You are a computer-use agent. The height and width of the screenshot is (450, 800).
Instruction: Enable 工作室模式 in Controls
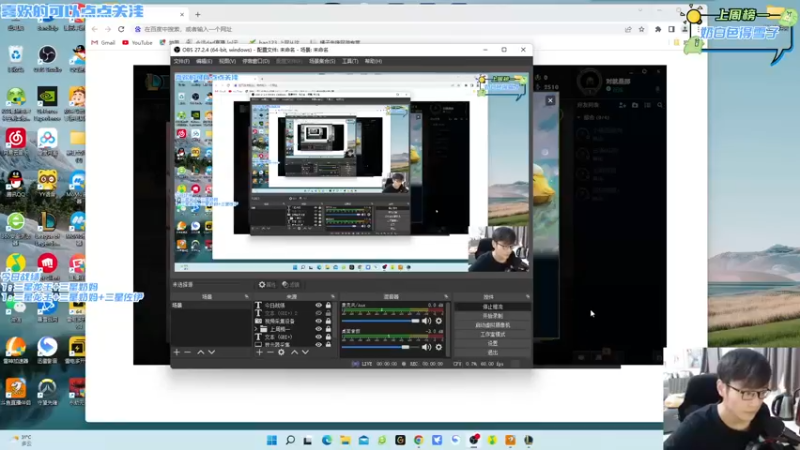[492, 334]
